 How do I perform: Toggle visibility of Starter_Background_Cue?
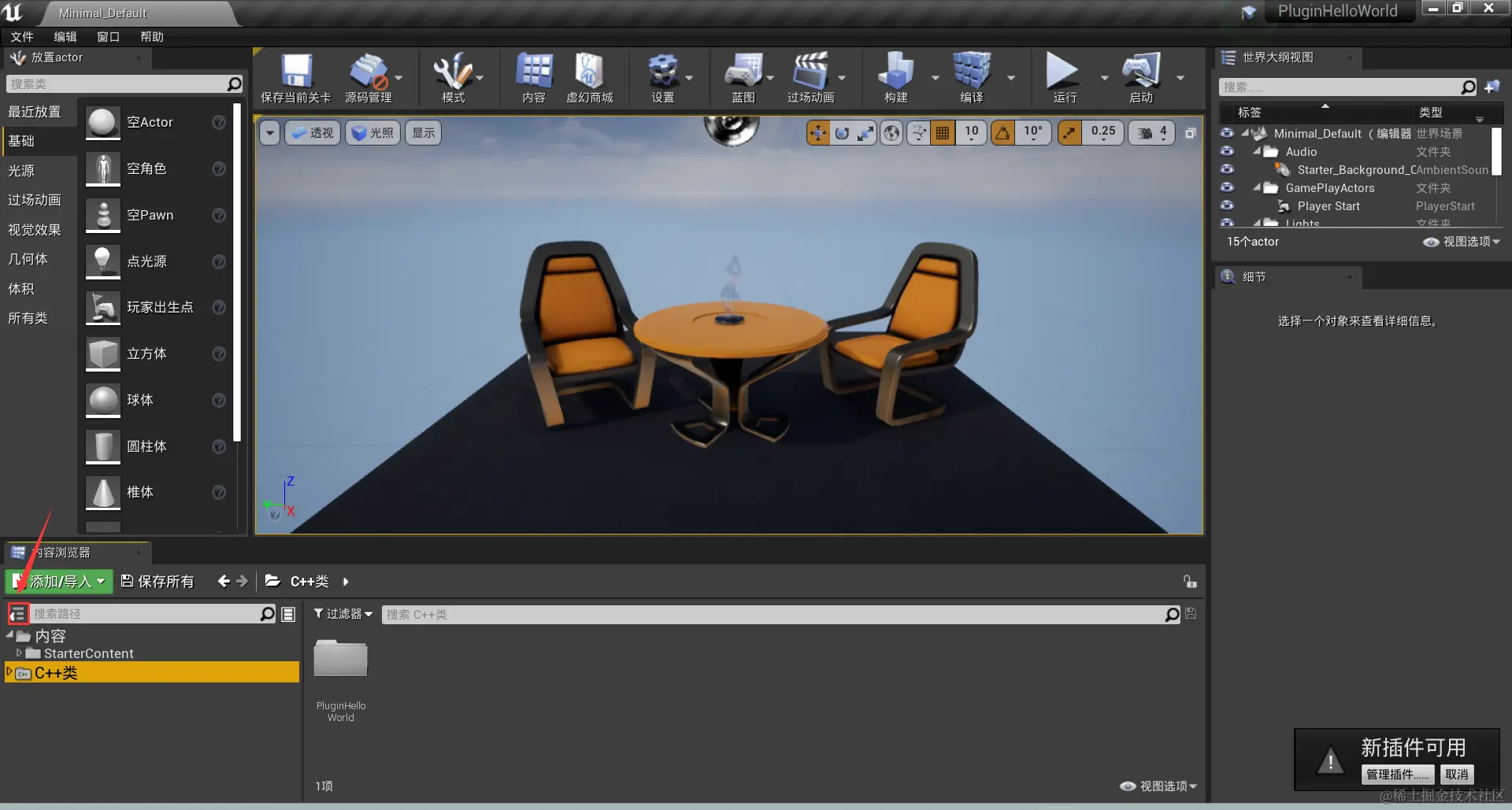[1227, 169]
